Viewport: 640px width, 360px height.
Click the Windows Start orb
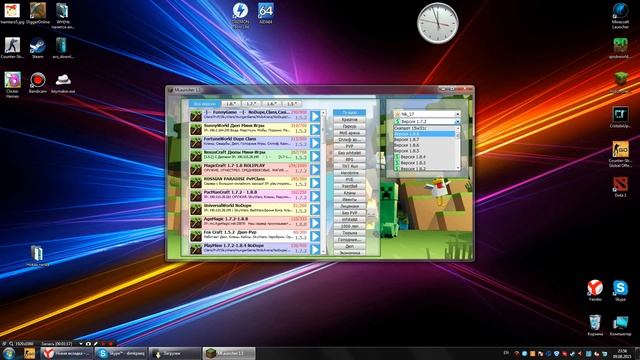point(9,353)
